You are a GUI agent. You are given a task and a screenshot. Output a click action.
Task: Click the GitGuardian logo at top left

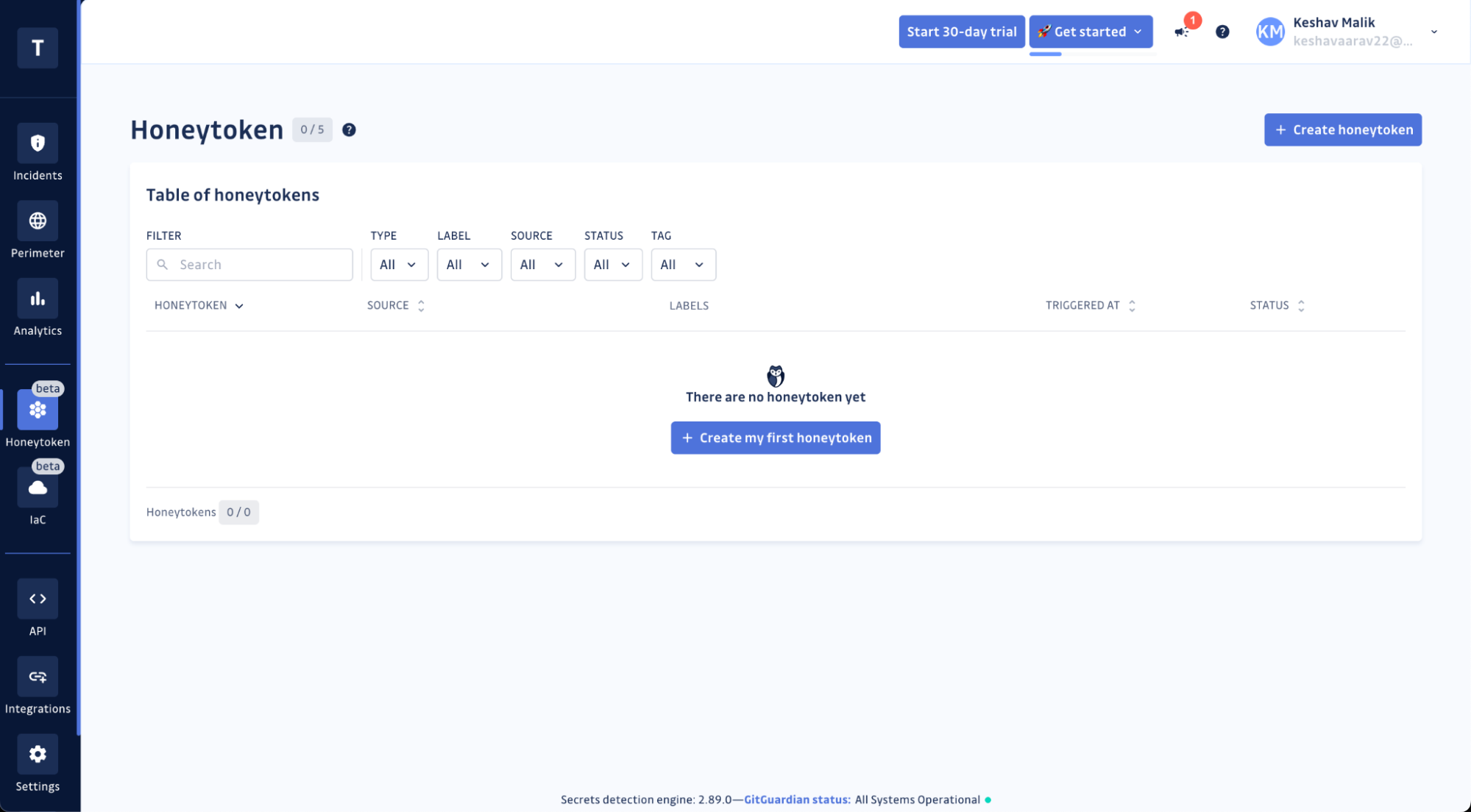[x=37, y=47]
